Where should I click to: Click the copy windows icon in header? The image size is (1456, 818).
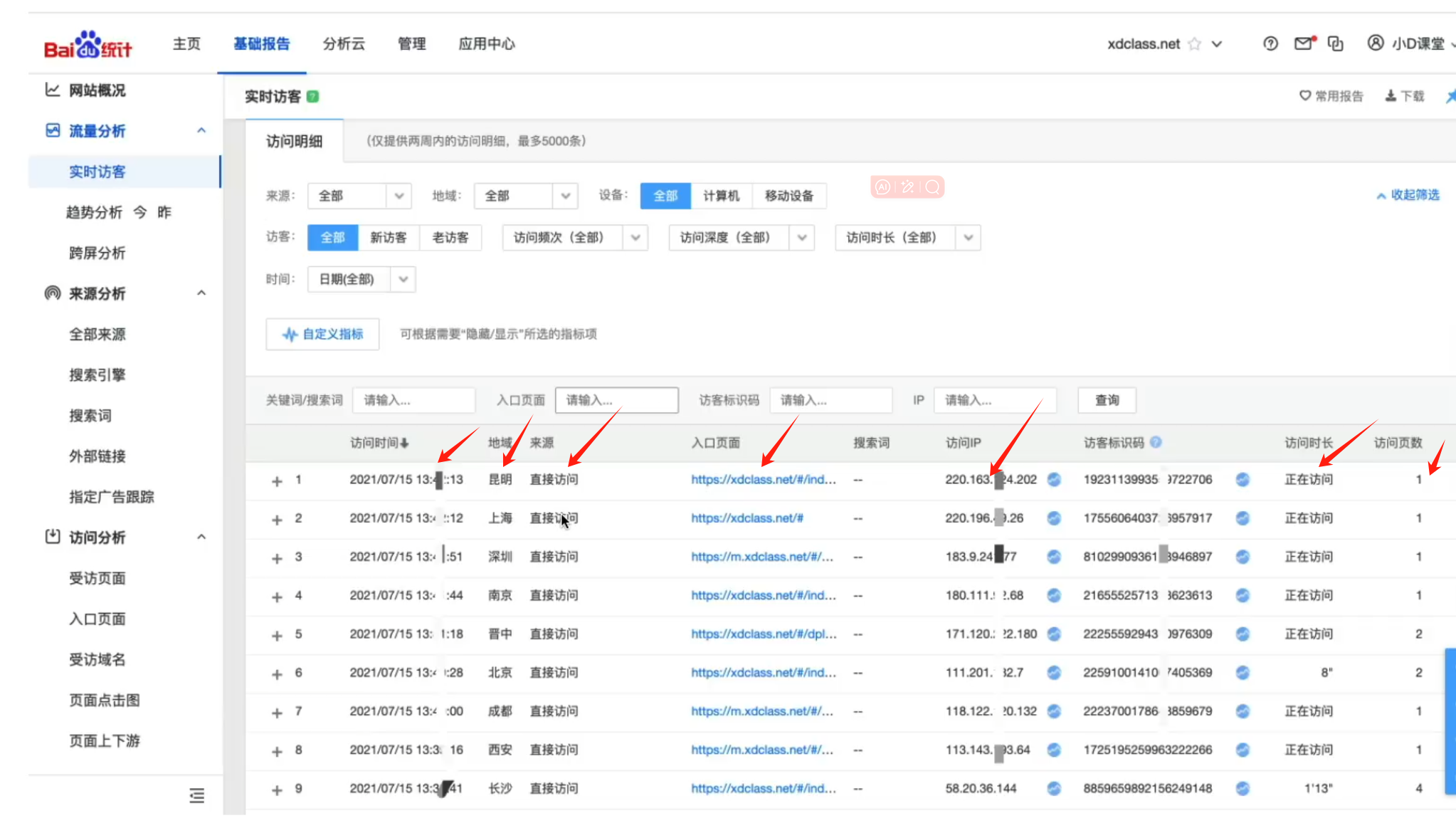click(x=1336, y=44)
